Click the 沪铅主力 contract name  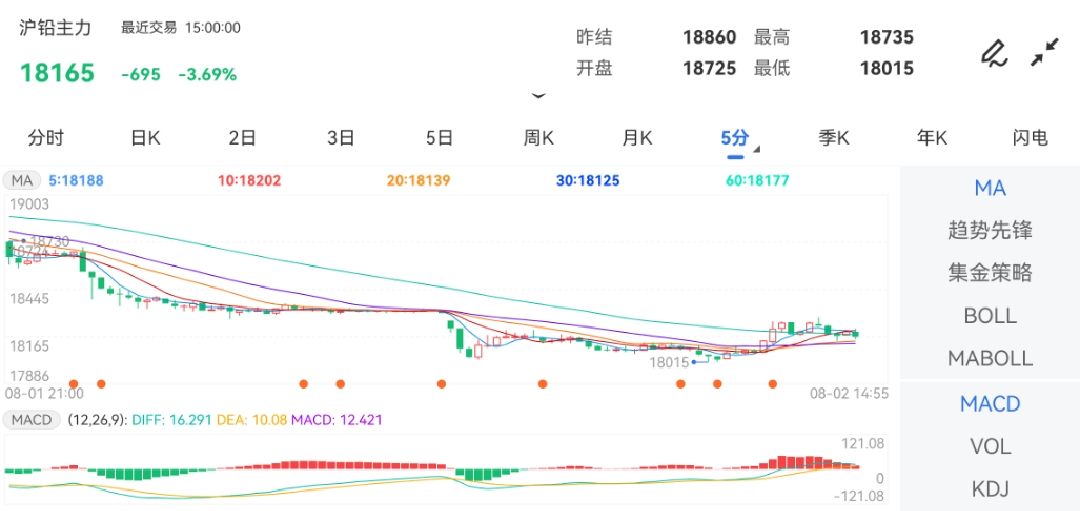55,28
